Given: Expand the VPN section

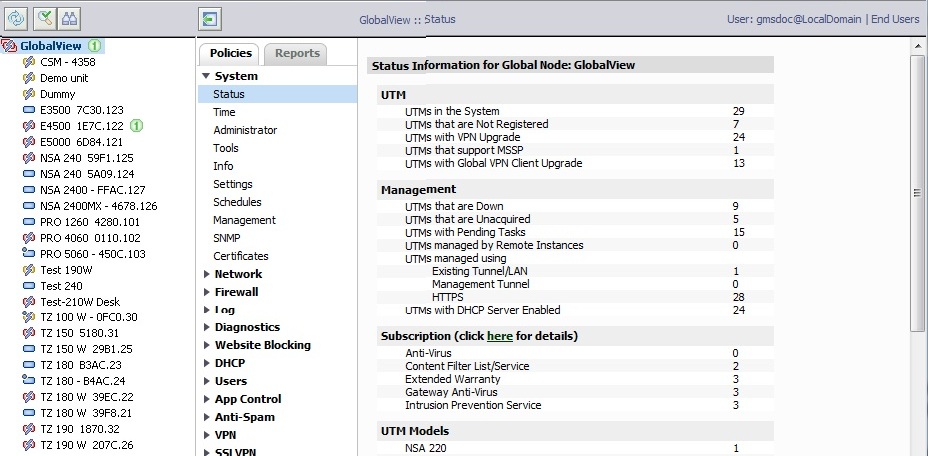Looking at the screenshot, I should [x=207, y=435].
